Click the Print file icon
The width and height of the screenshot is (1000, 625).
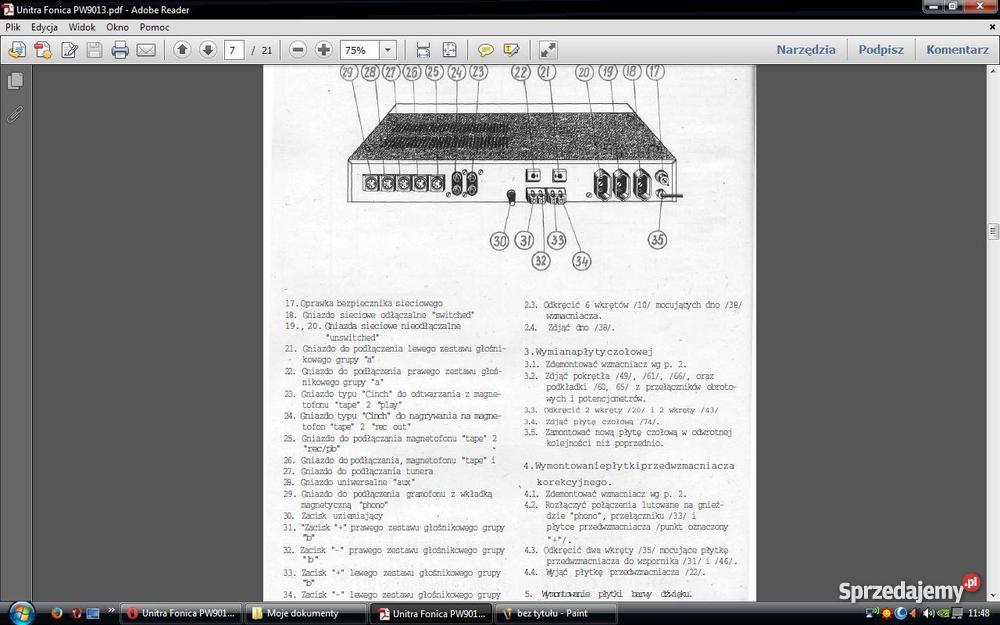(x=120, y=50)
